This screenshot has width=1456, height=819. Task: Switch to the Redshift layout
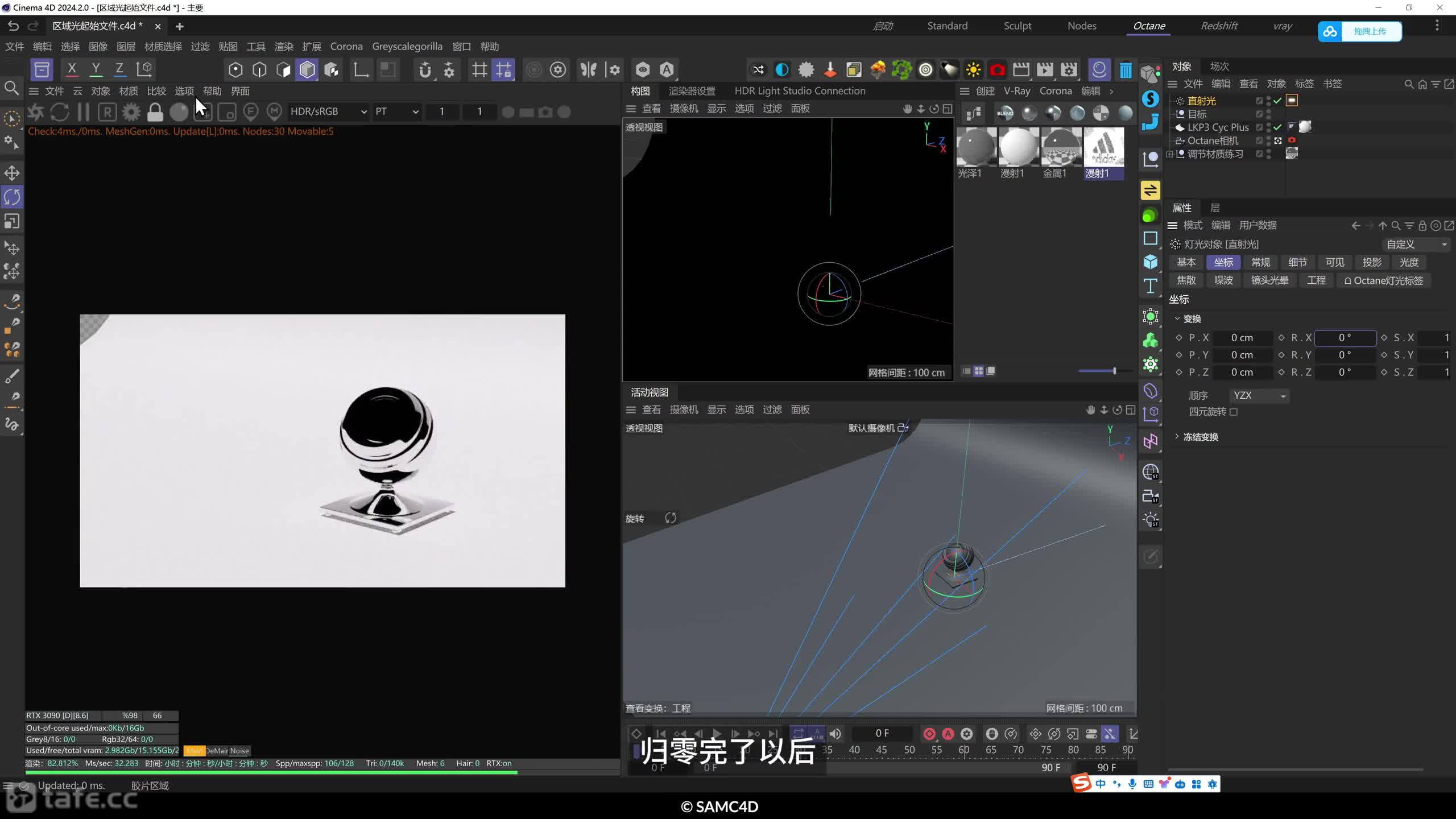[1219, 26]
